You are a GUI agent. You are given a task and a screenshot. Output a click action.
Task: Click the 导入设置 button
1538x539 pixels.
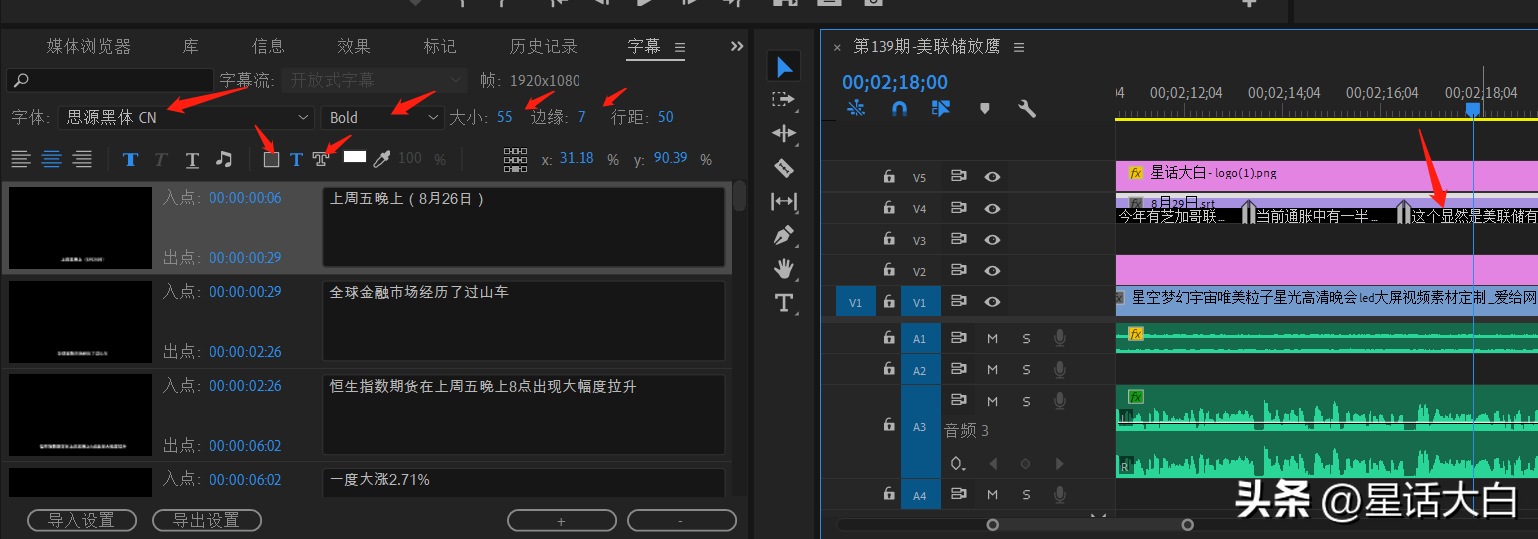coord(81,520)
